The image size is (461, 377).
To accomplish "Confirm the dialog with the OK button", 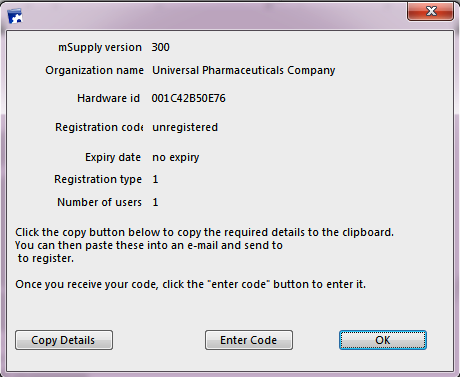I will pyautogui.click(x=383, y=340).
